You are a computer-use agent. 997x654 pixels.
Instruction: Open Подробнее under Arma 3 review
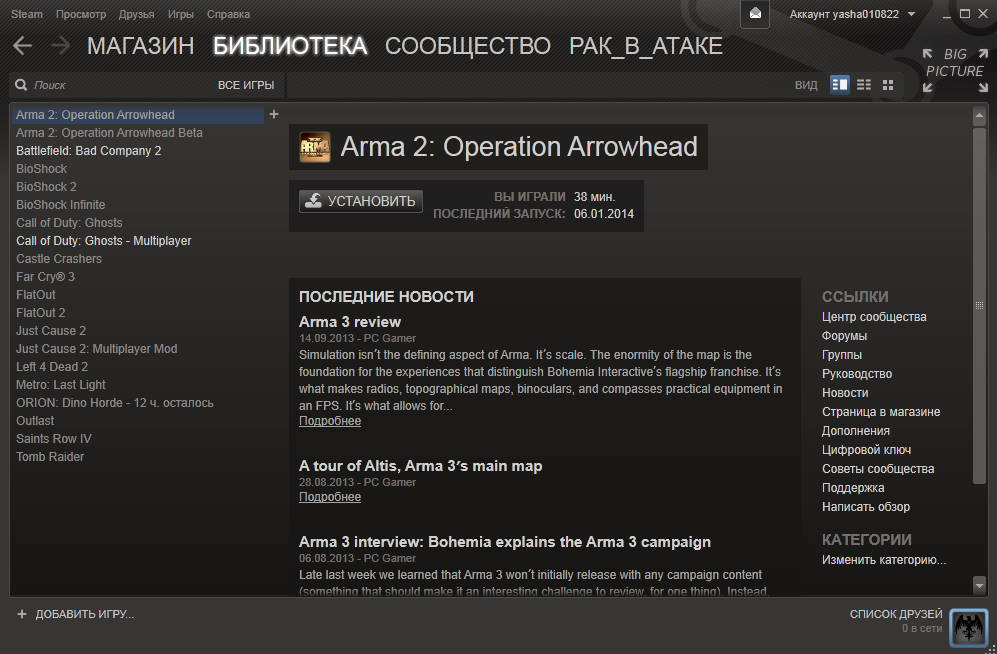click(330, 421)
